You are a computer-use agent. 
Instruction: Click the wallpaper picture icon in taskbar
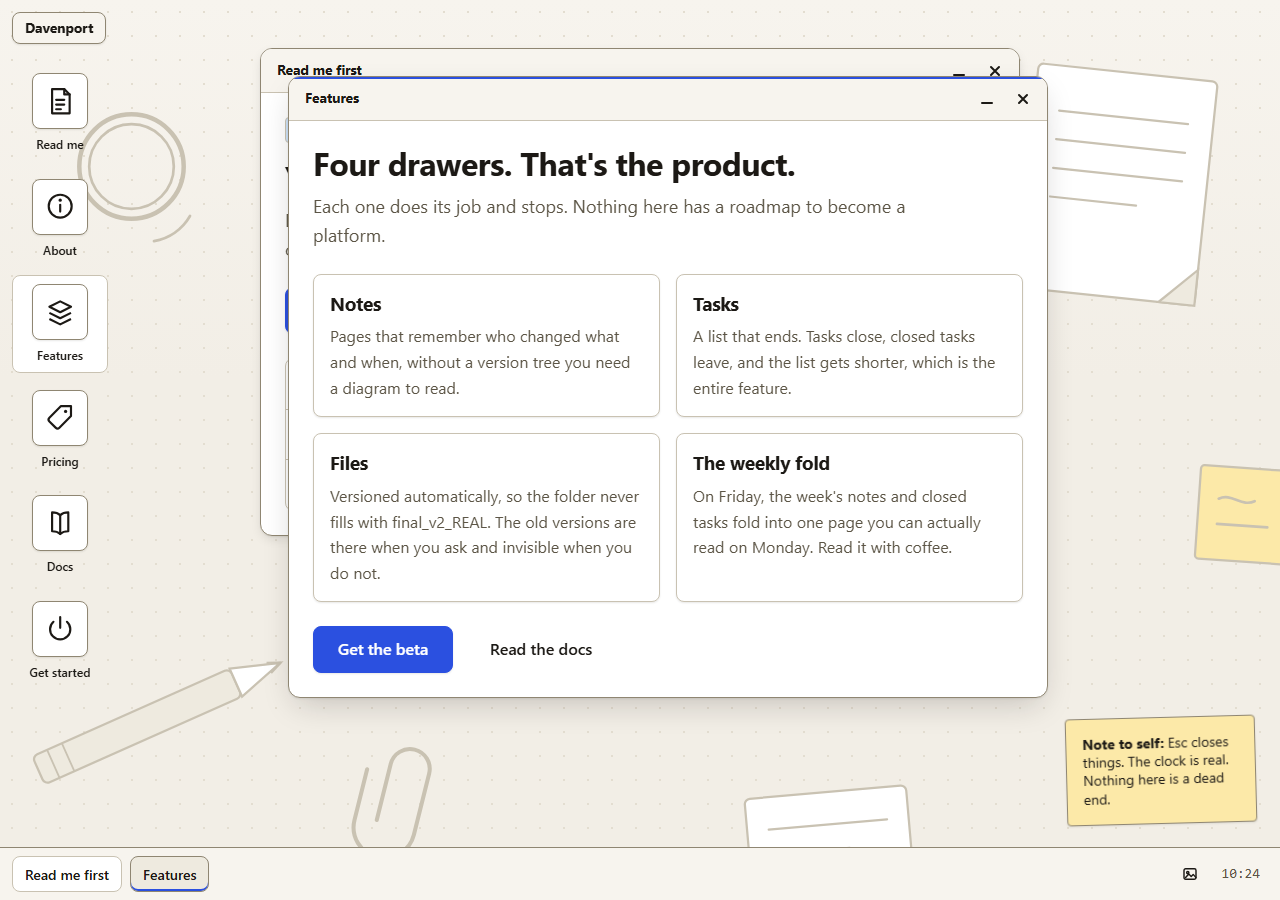point(1190,874)
